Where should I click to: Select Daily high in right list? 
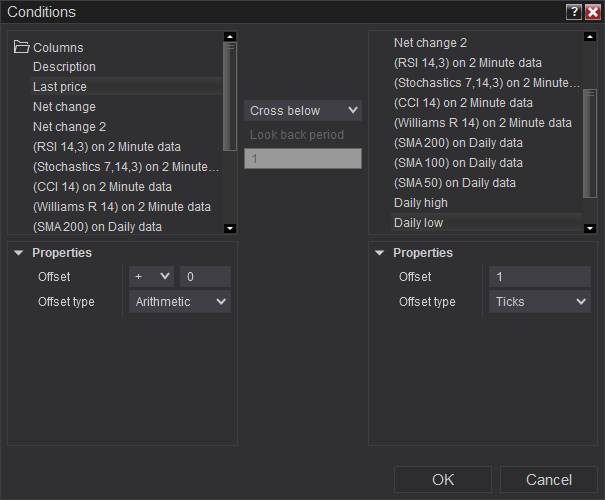pyautogui.click(x=420, y=203)
